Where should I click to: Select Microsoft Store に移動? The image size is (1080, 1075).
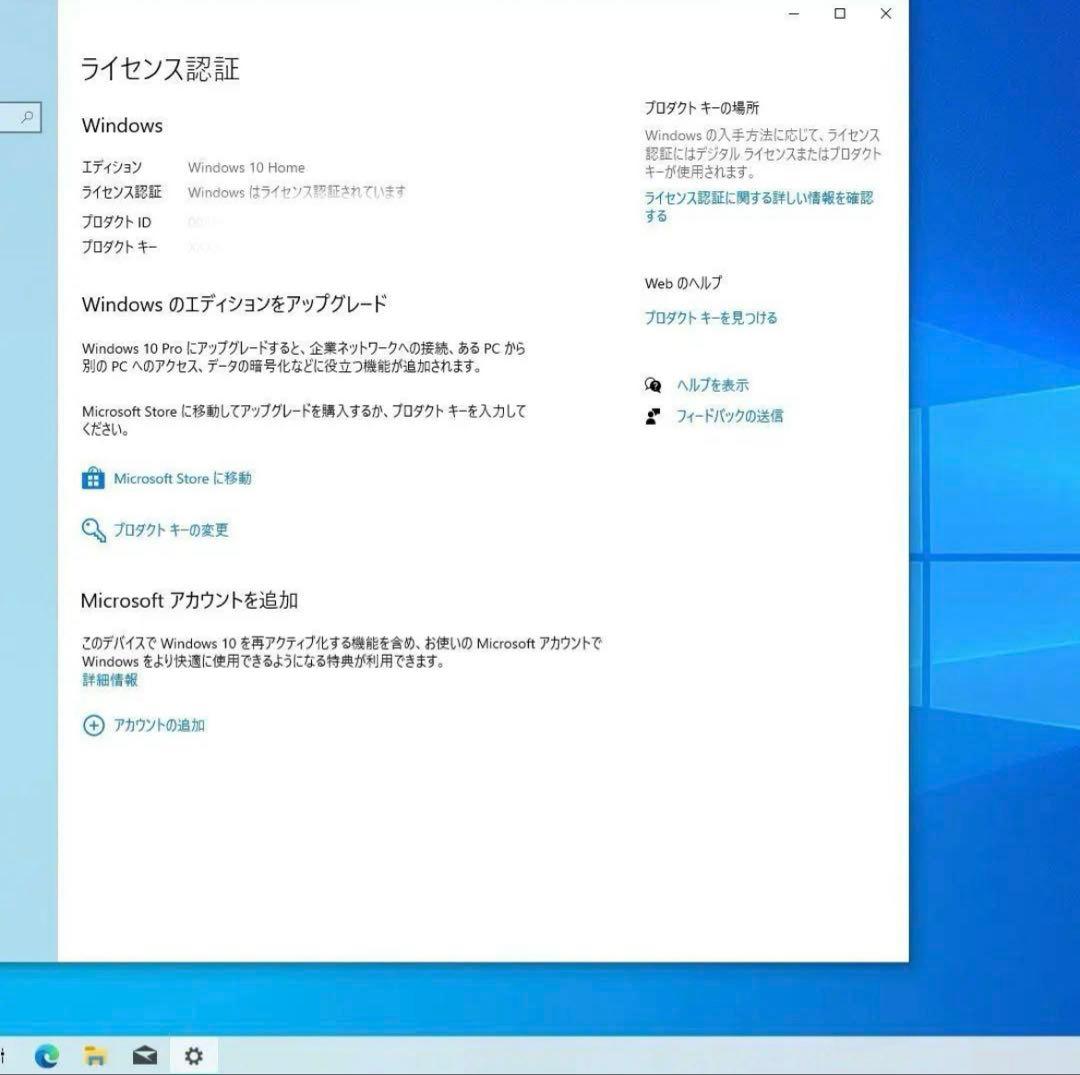(180, 478)
